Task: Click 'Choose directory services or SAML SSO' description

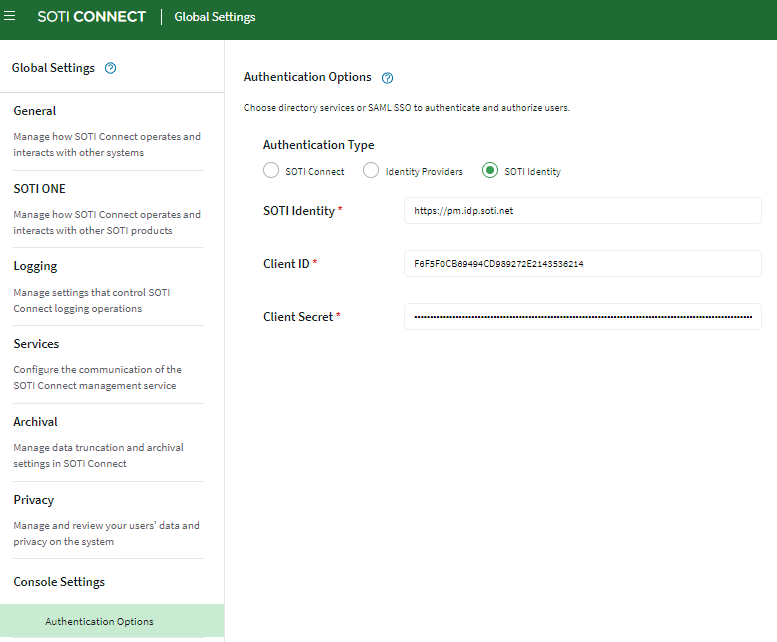Action: click(407, 107)
